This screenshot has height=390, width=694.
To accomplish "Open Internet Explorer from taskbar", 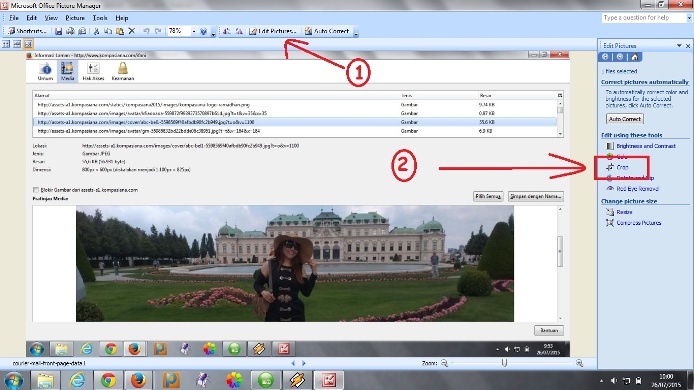I will pyautogui.click(x=77, y=380).
